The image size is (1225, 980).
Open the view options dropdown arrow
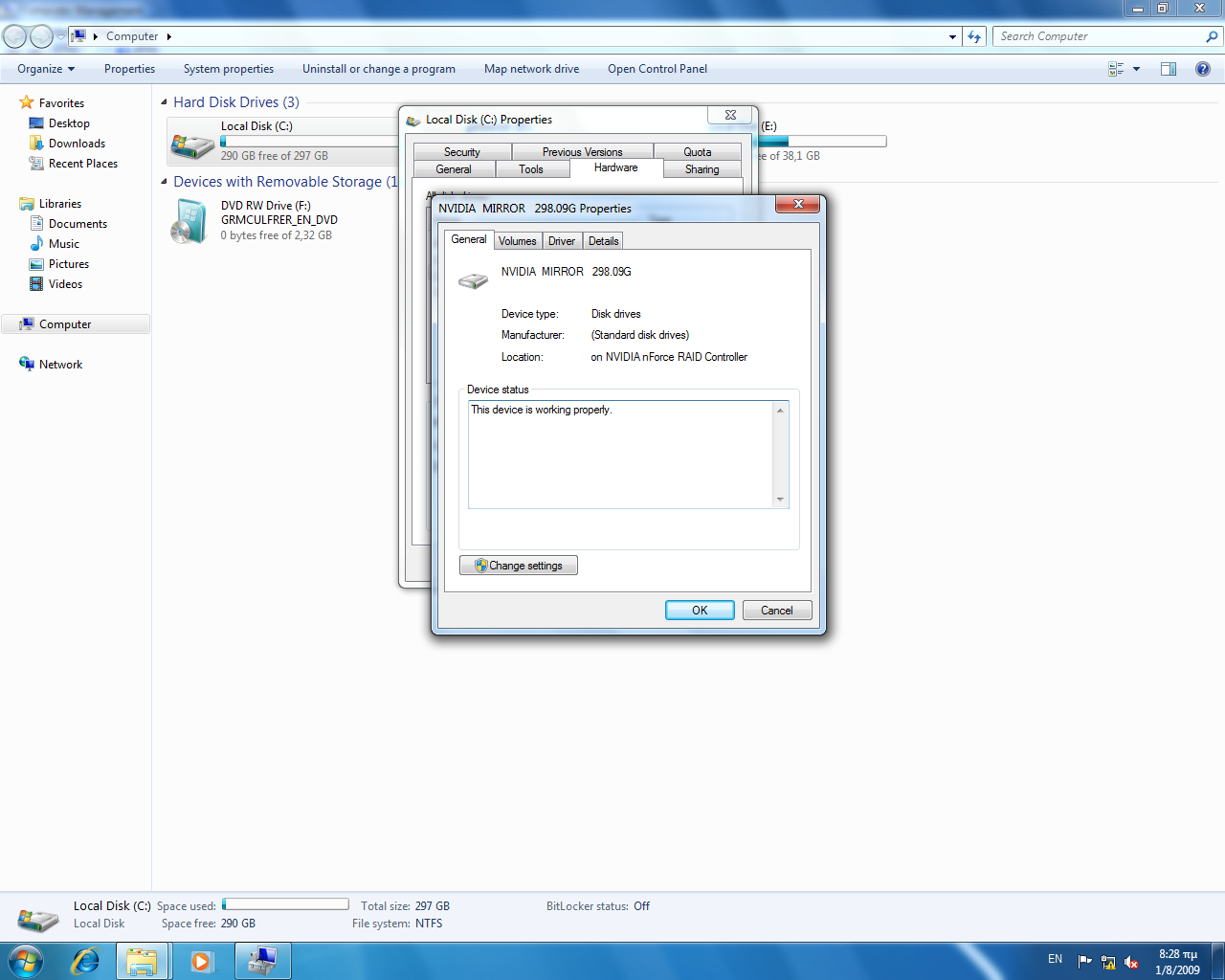1136,69
